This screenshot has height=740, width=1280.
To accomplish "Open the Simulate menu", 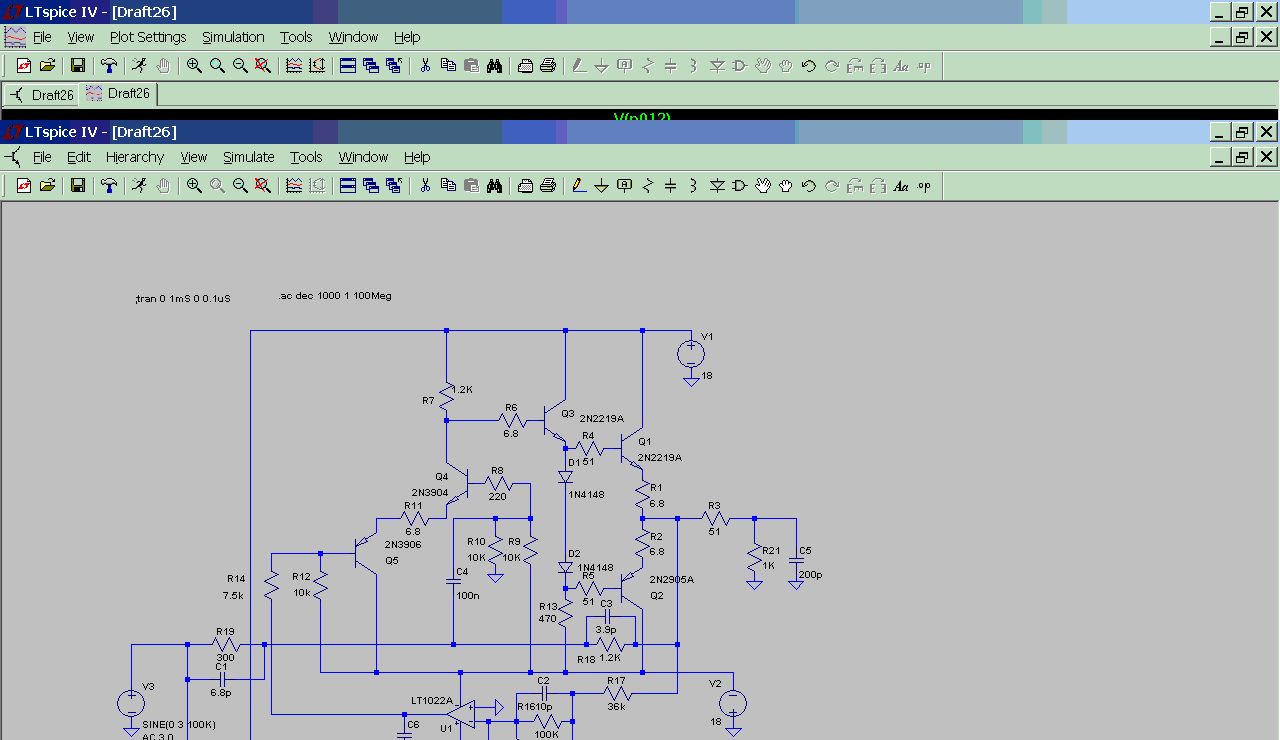I will point(248,157).
